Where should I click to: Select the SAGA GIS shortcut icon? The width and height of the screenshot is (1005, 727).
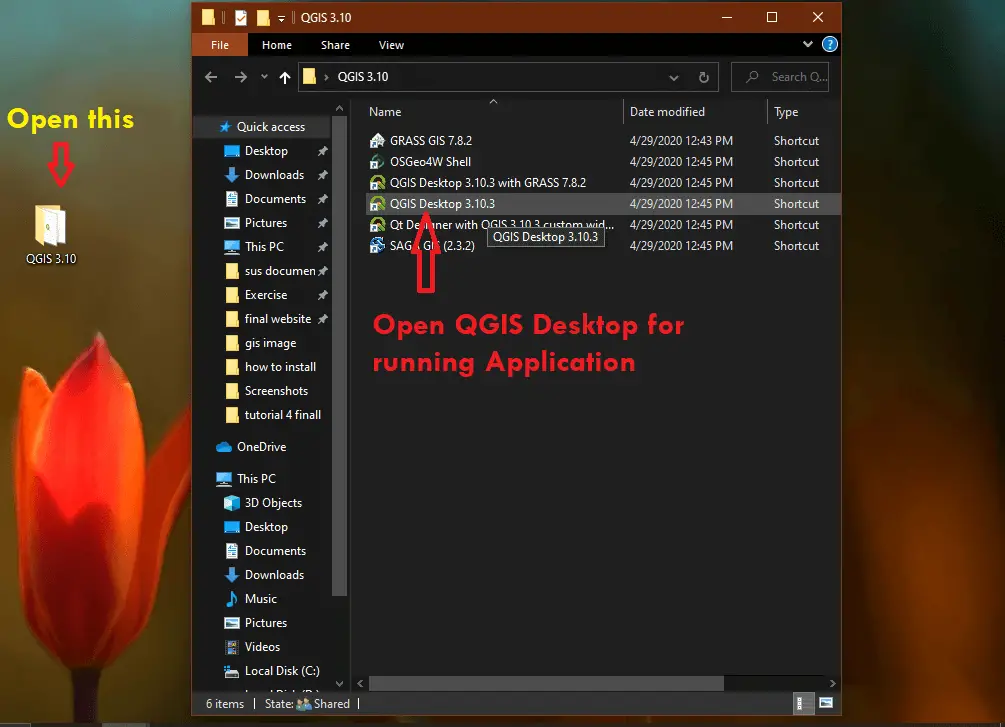tap(378, 246)
